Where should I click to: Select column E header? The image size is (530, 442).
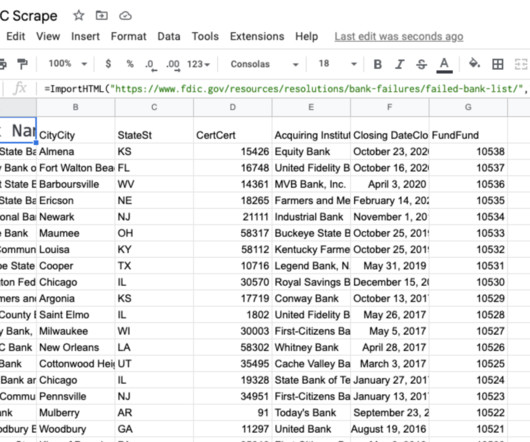[311, 107]
